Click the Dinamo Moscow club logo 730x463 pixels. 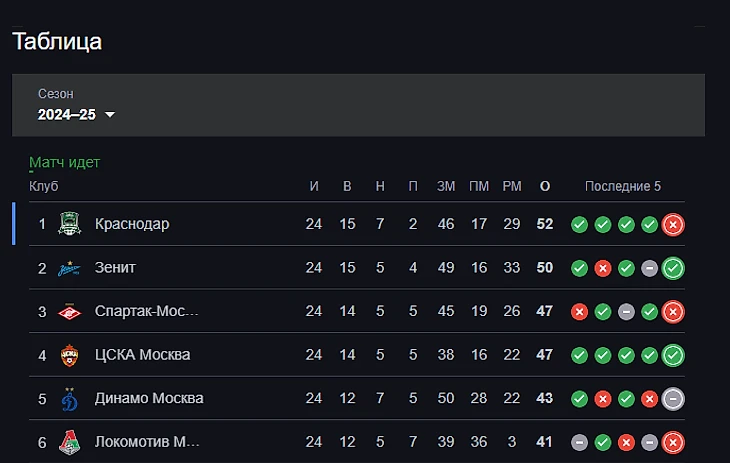pos(69,398)
